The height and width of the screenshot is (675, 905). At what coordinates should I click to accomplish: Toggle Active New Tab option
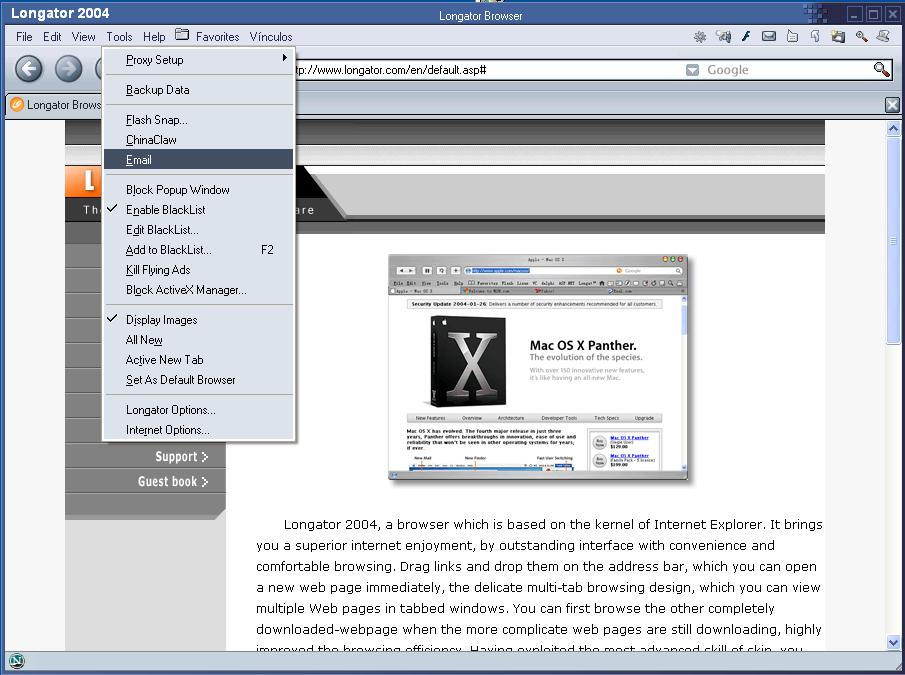pos(199,360)
